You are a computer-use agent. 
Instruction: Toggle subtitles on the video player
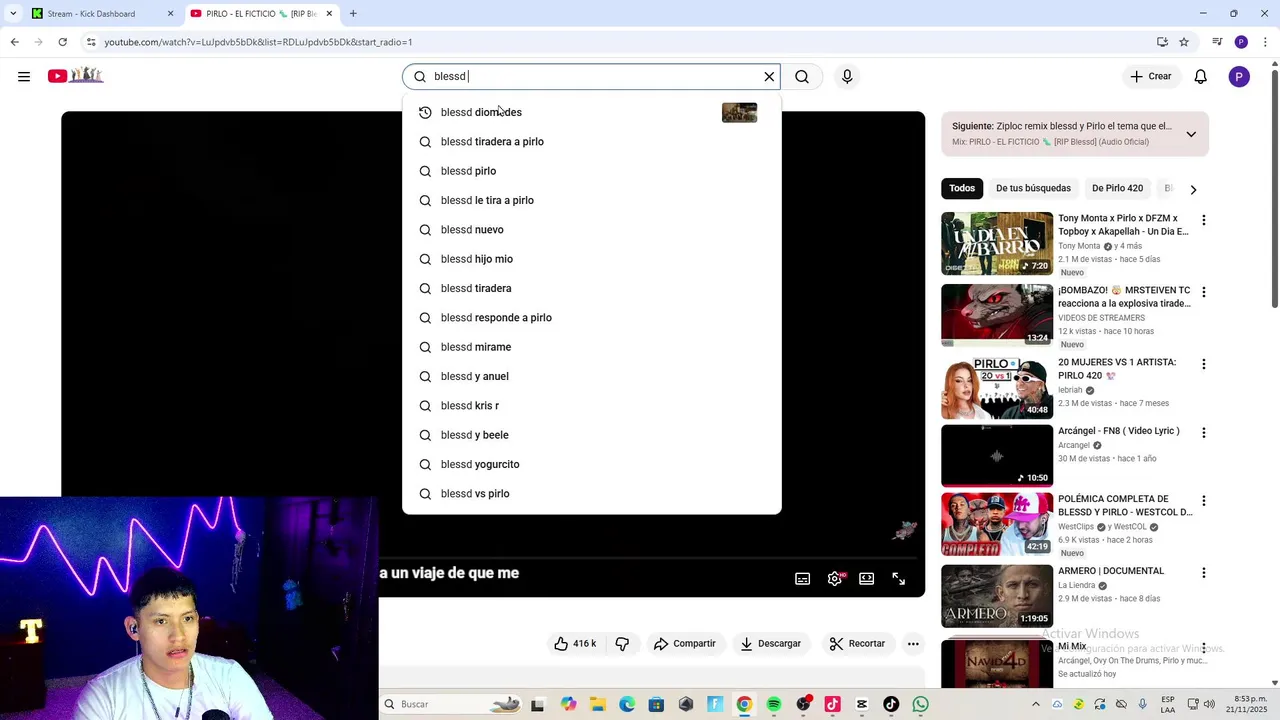(802, 579)
